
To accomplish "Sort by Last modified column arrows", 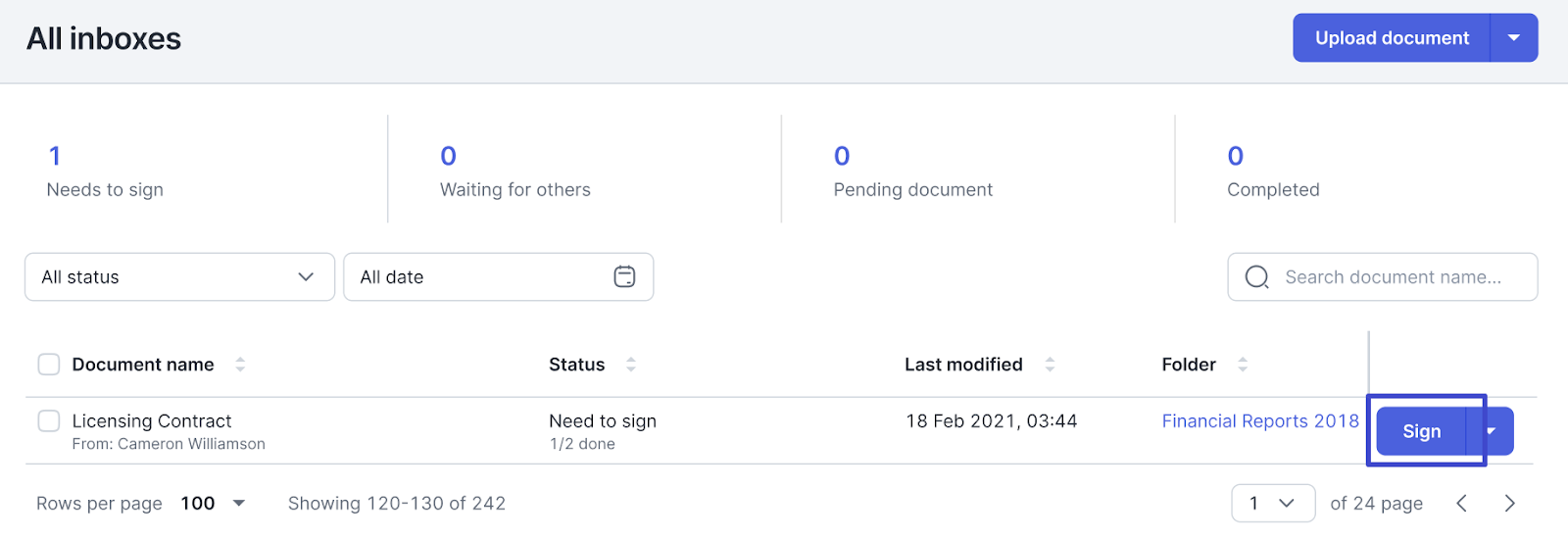I will (1050, 365).
